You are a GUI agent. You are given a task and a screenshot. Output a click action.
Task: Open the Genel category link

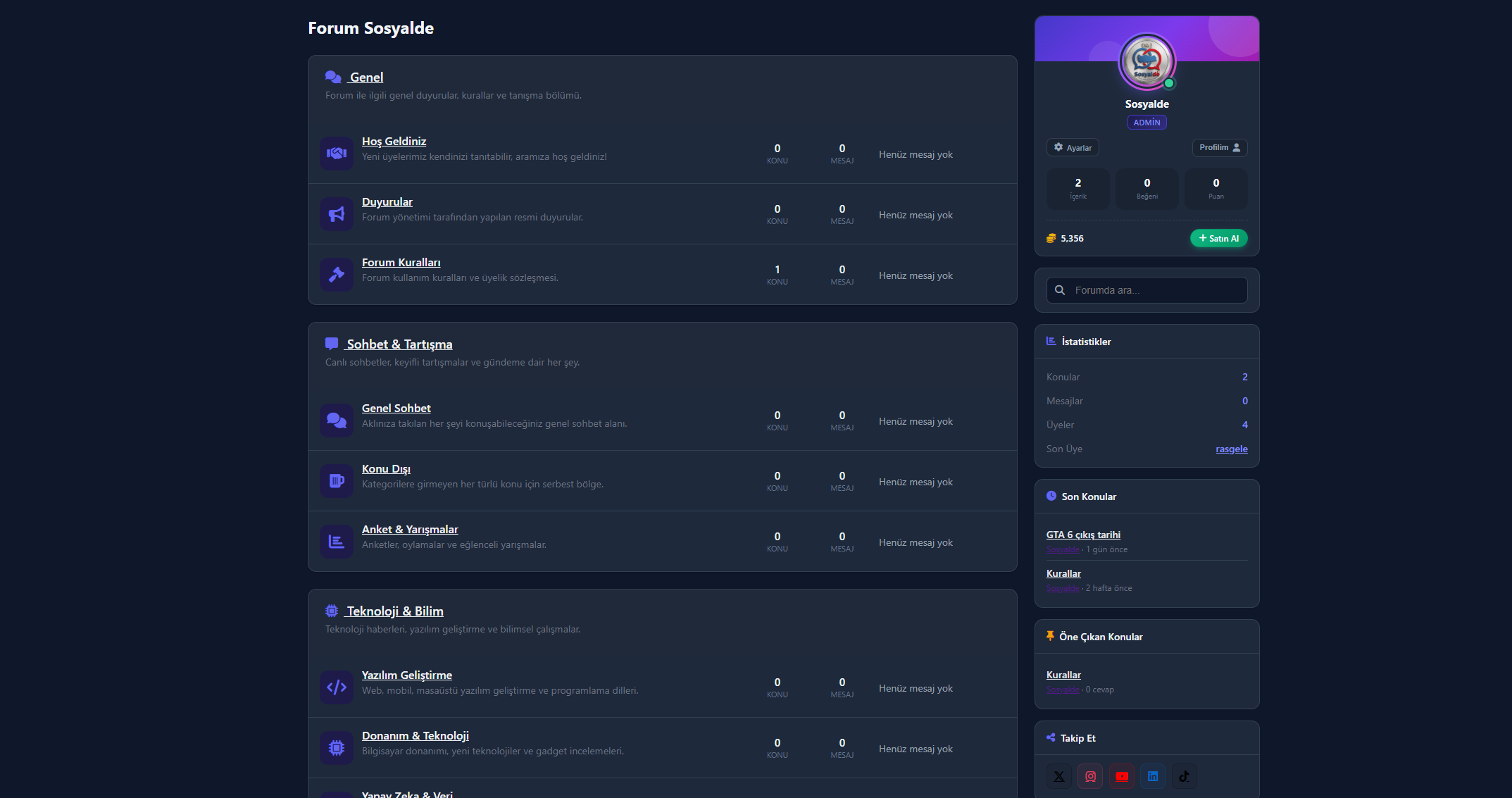366,77
